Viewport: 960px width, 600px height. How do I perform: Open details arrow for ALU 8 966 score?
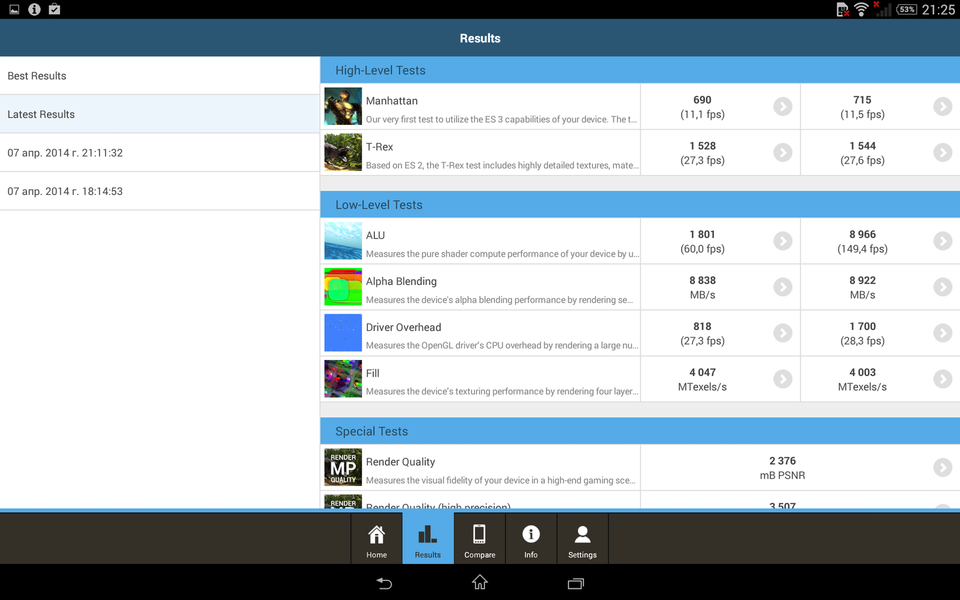click(943, 241)
